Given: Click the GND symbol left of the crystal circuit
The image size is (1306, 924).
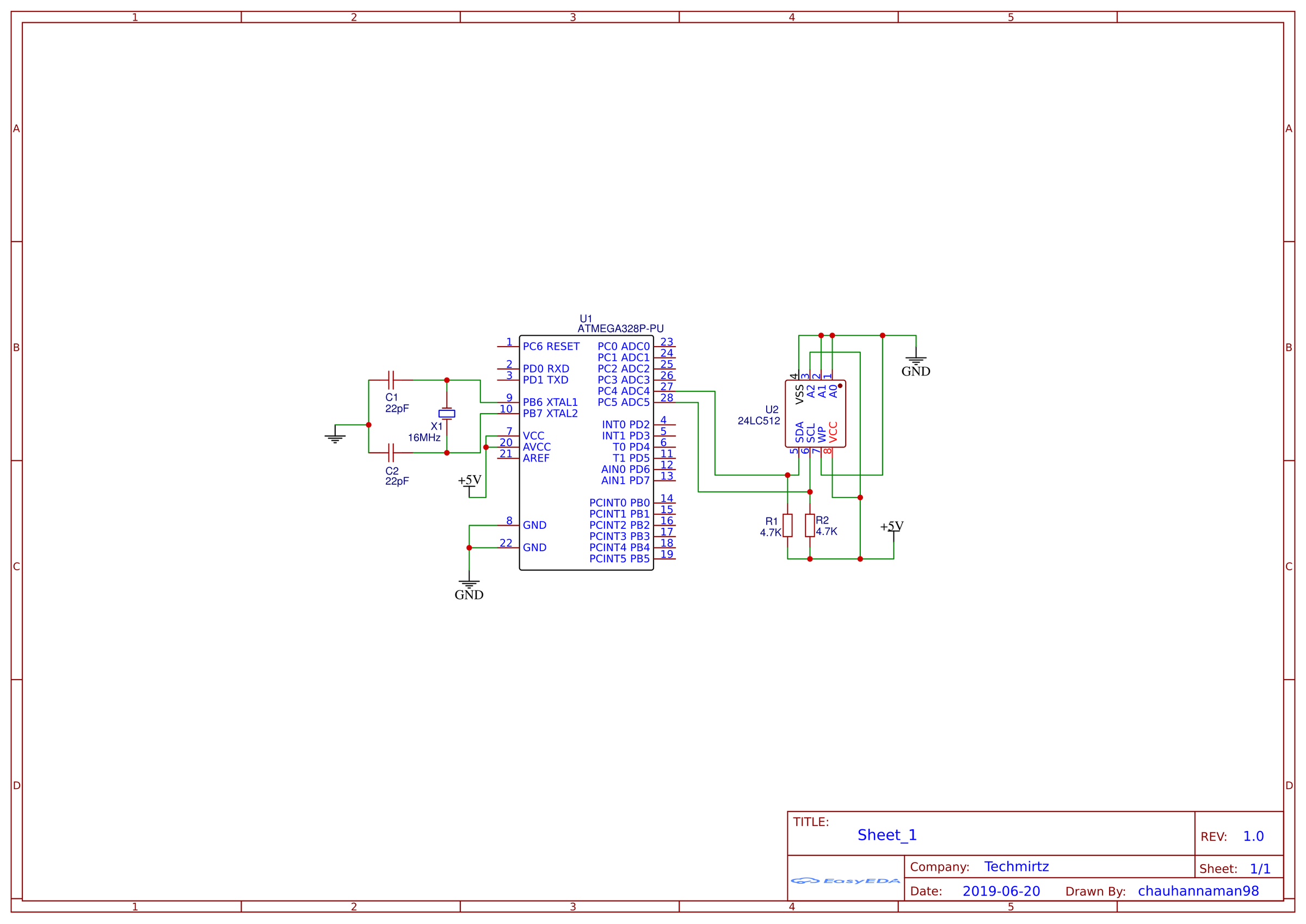Looking at the screenshot, I should [335, 438].
